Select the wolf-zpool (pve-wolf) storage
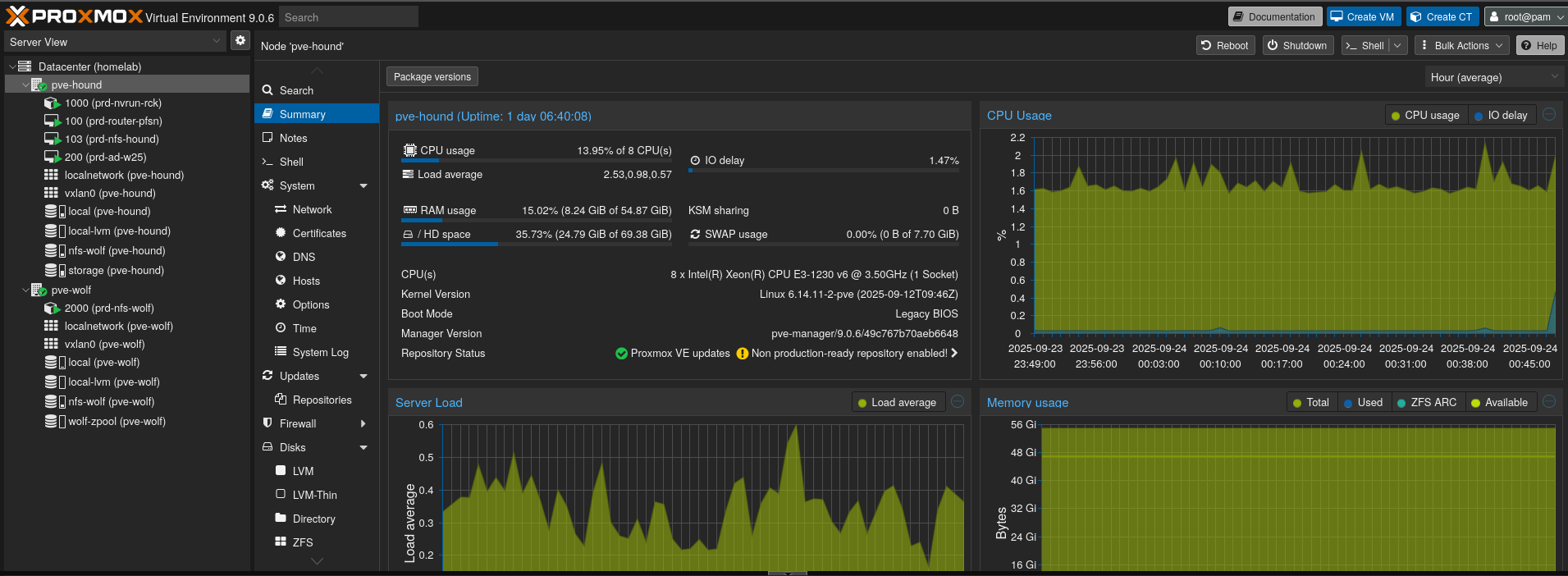The height and width of the screenshot is (576, 1568). 117,422
